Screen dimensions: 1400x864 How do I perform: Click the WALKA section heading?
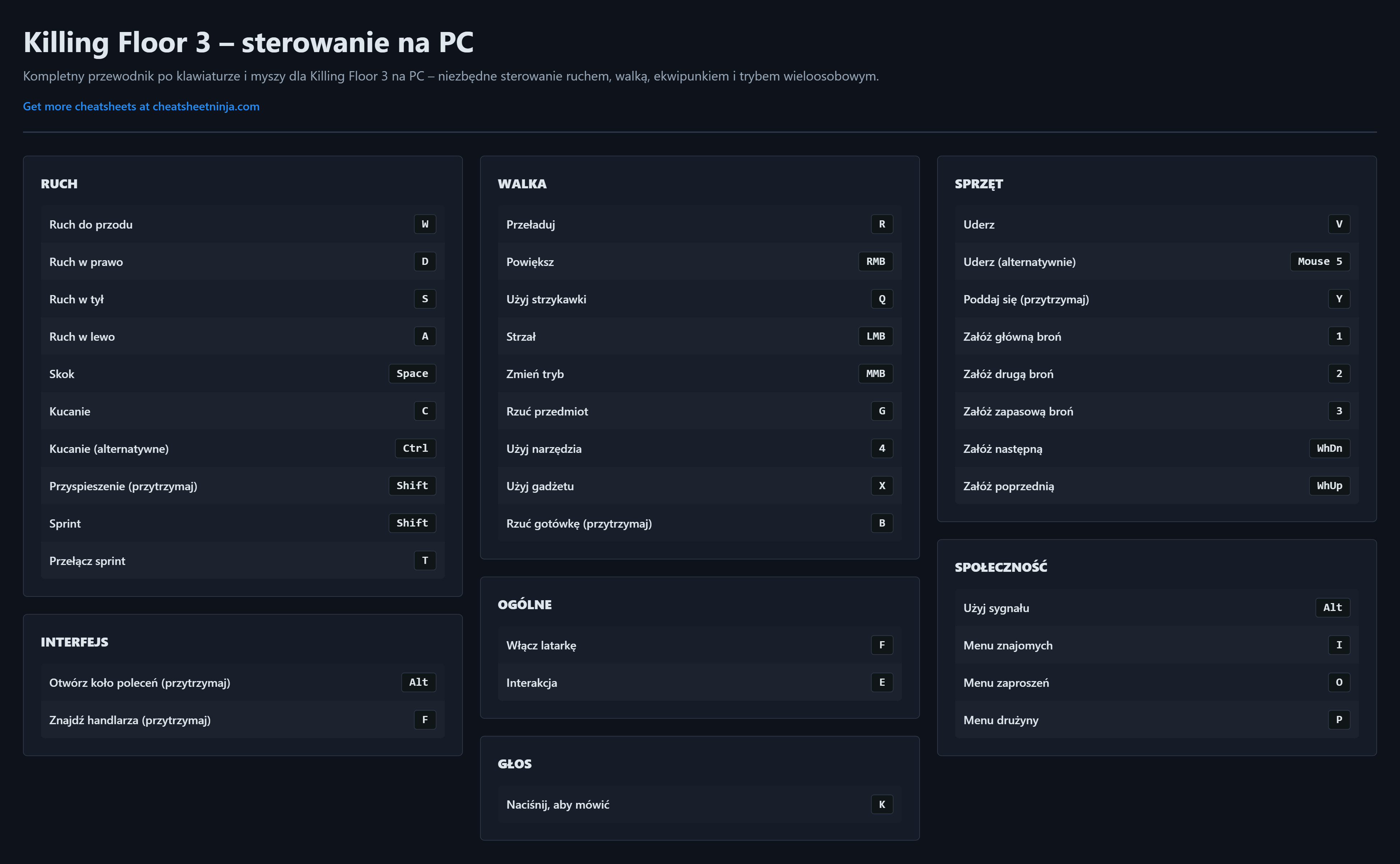(x=521, y=184)
